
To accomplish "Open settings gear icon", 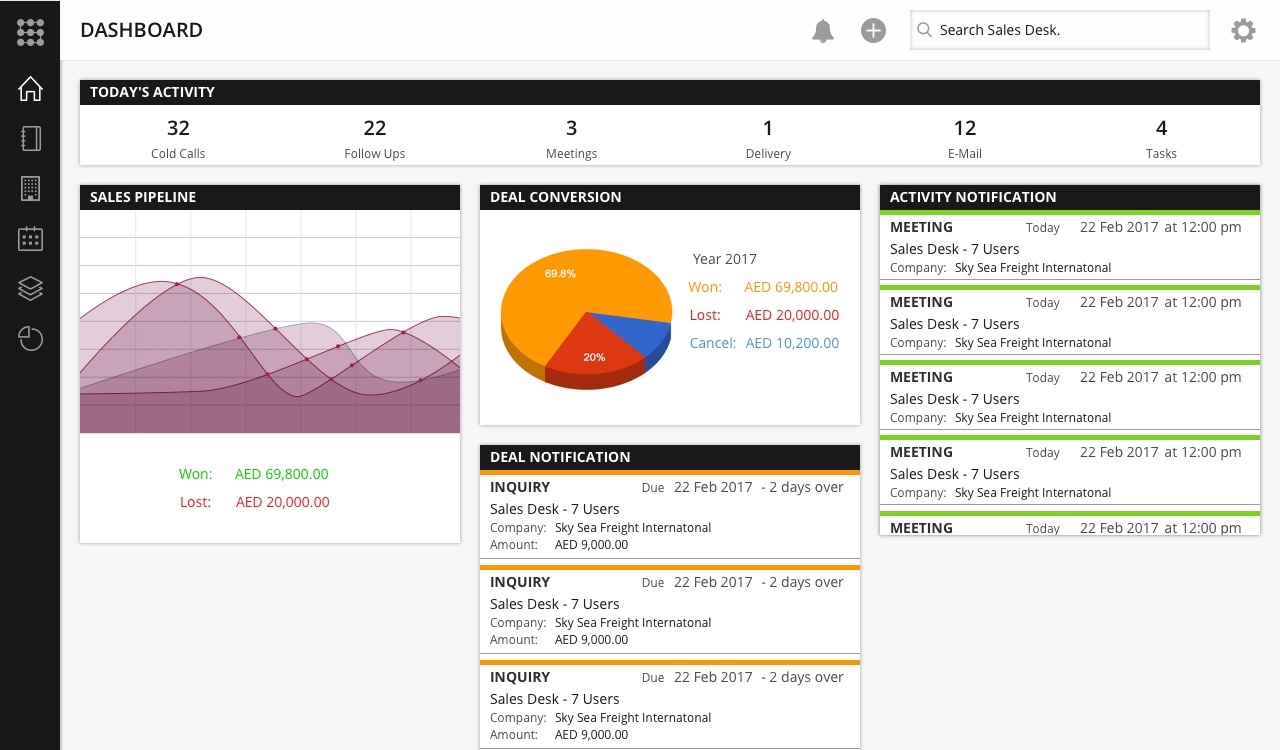I will (x=1243, y=30).
